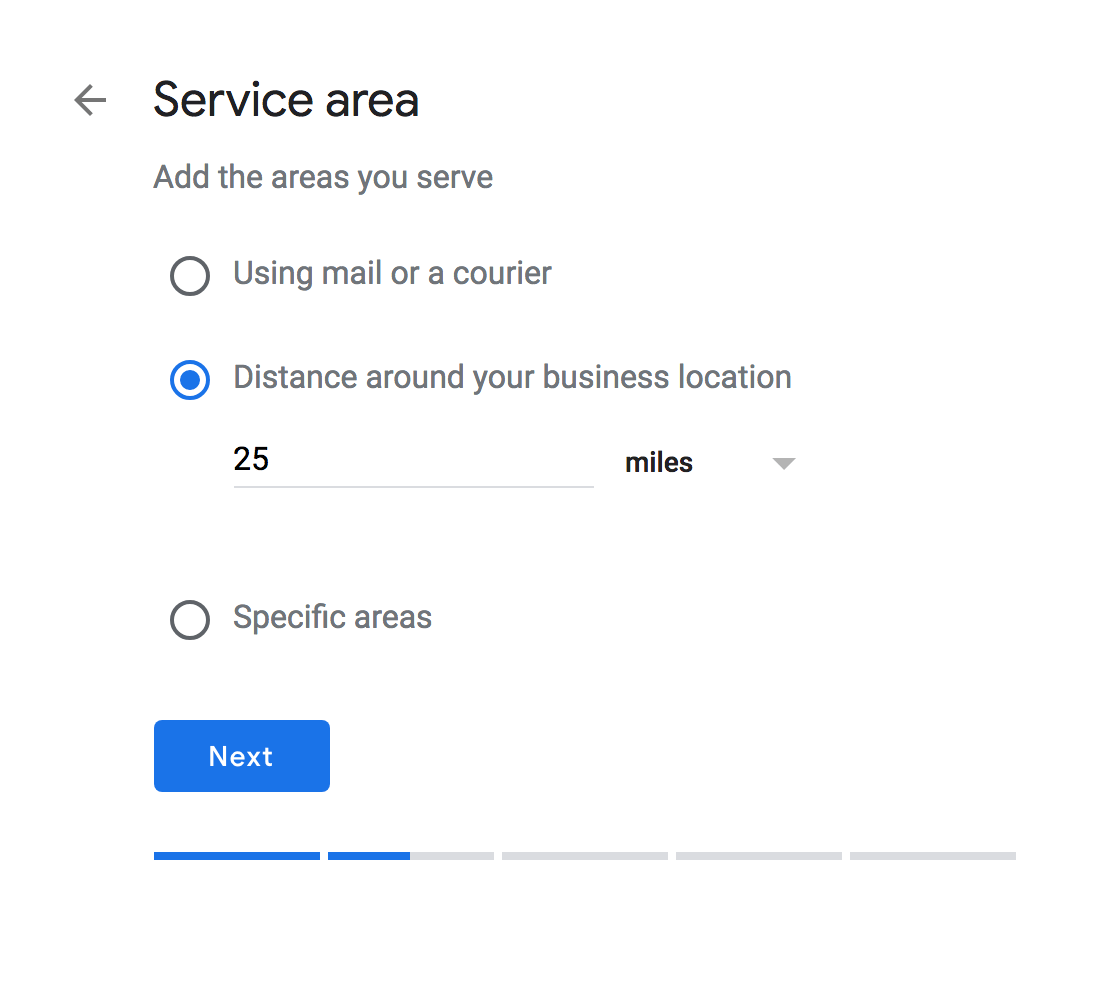Click the distance input field showing 25
This screenshot has height=984, width=1108.
pyautogui.click(x=413, y=461)
